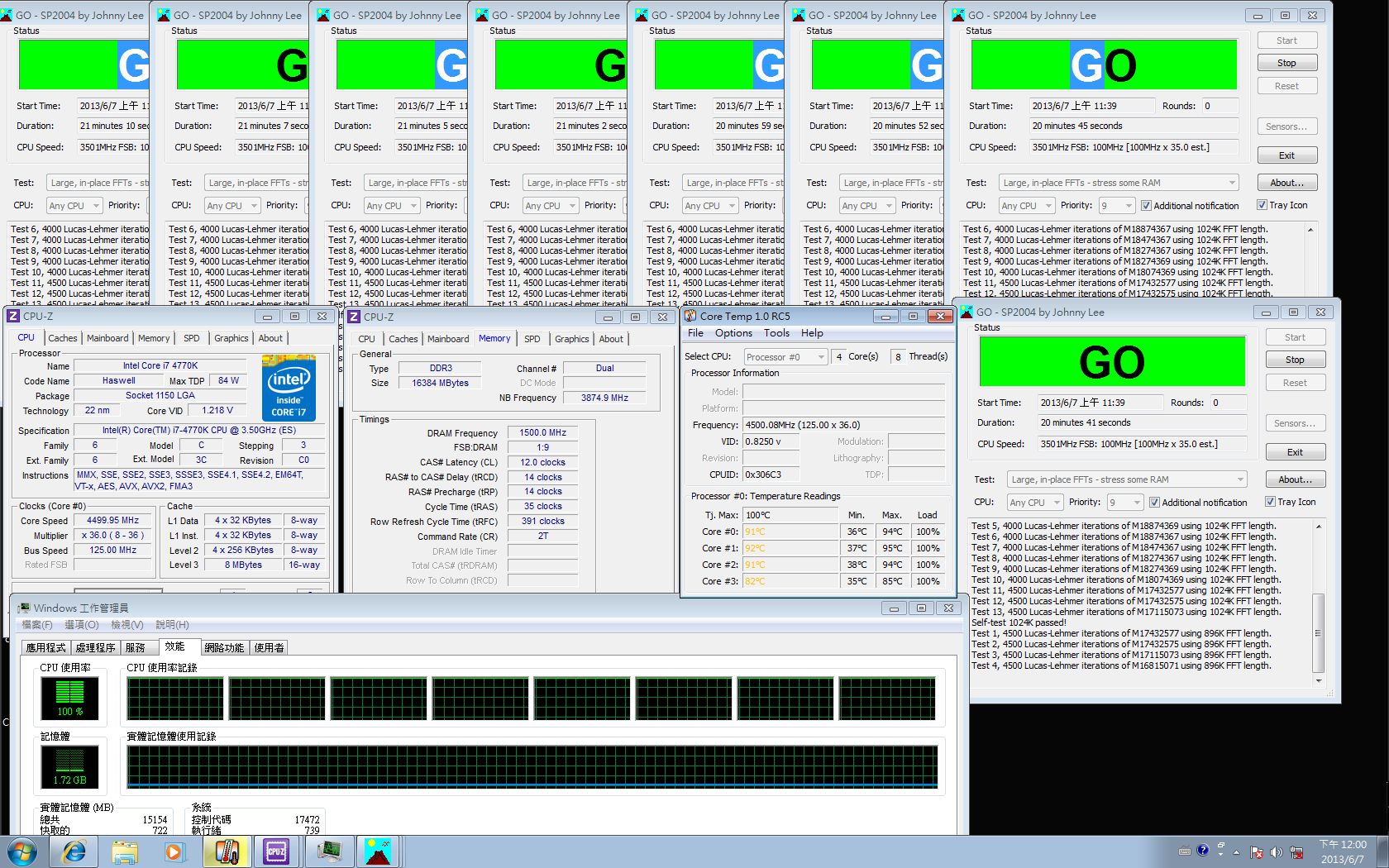The height and width of the screenshot is (868, 1389).
Task: Switch to Caches tab in left CPU-Z
Action: point(62,338)
